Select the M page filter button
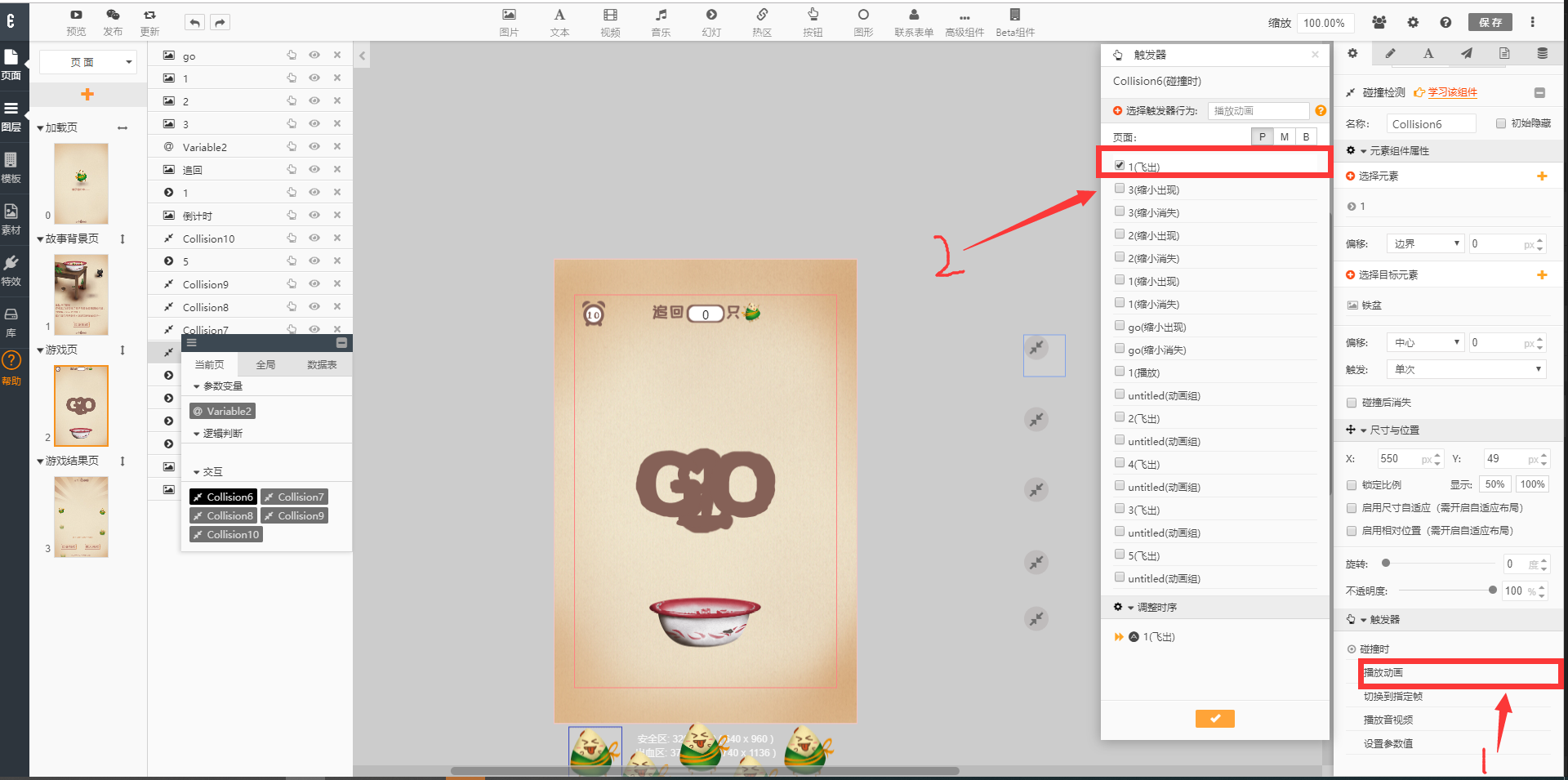Viewport: 1568px width, 780px height. click(1284, 136)
